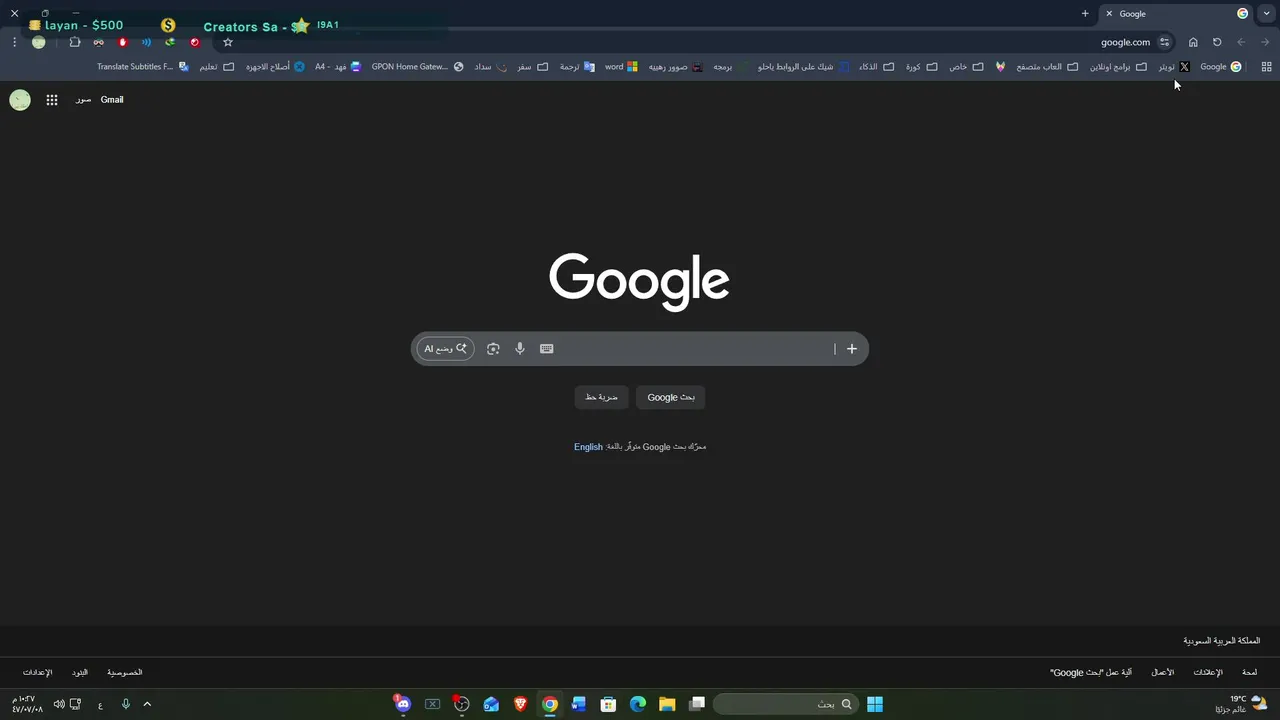The height and width of the screenshot is (720, 1280).
Task: Expand the تعليم bookmarks folder
Action: (216, 67)
